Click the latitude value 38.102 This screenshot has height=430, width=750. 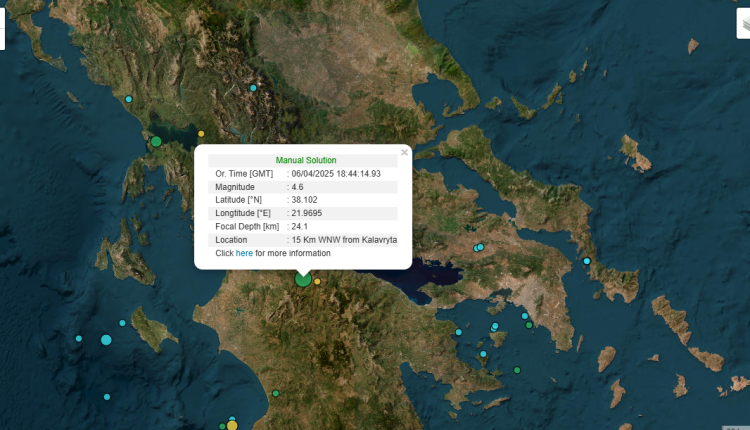(304, 200)
